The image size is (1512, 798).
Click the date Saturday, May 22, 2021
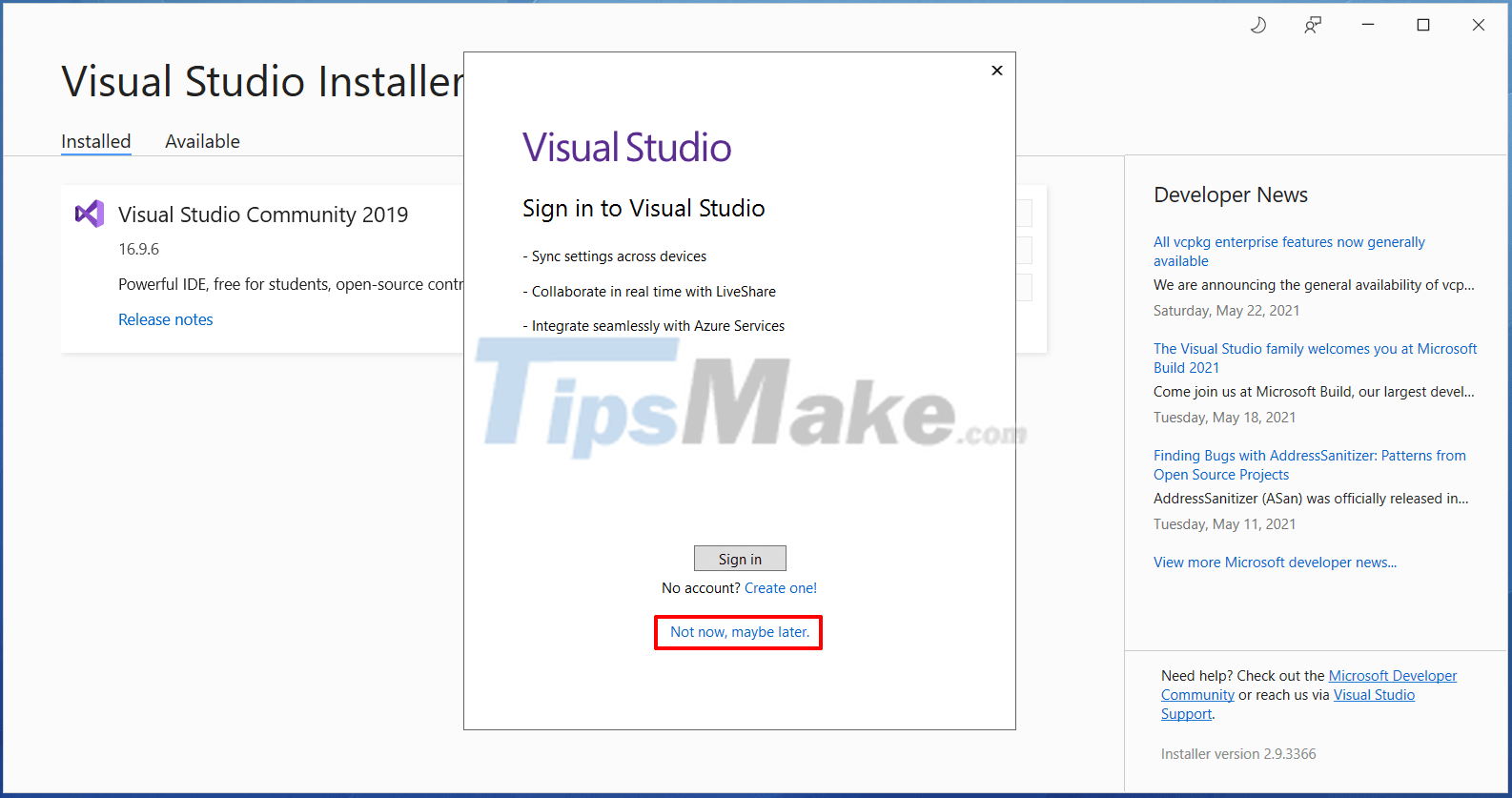pos(1226,311)
